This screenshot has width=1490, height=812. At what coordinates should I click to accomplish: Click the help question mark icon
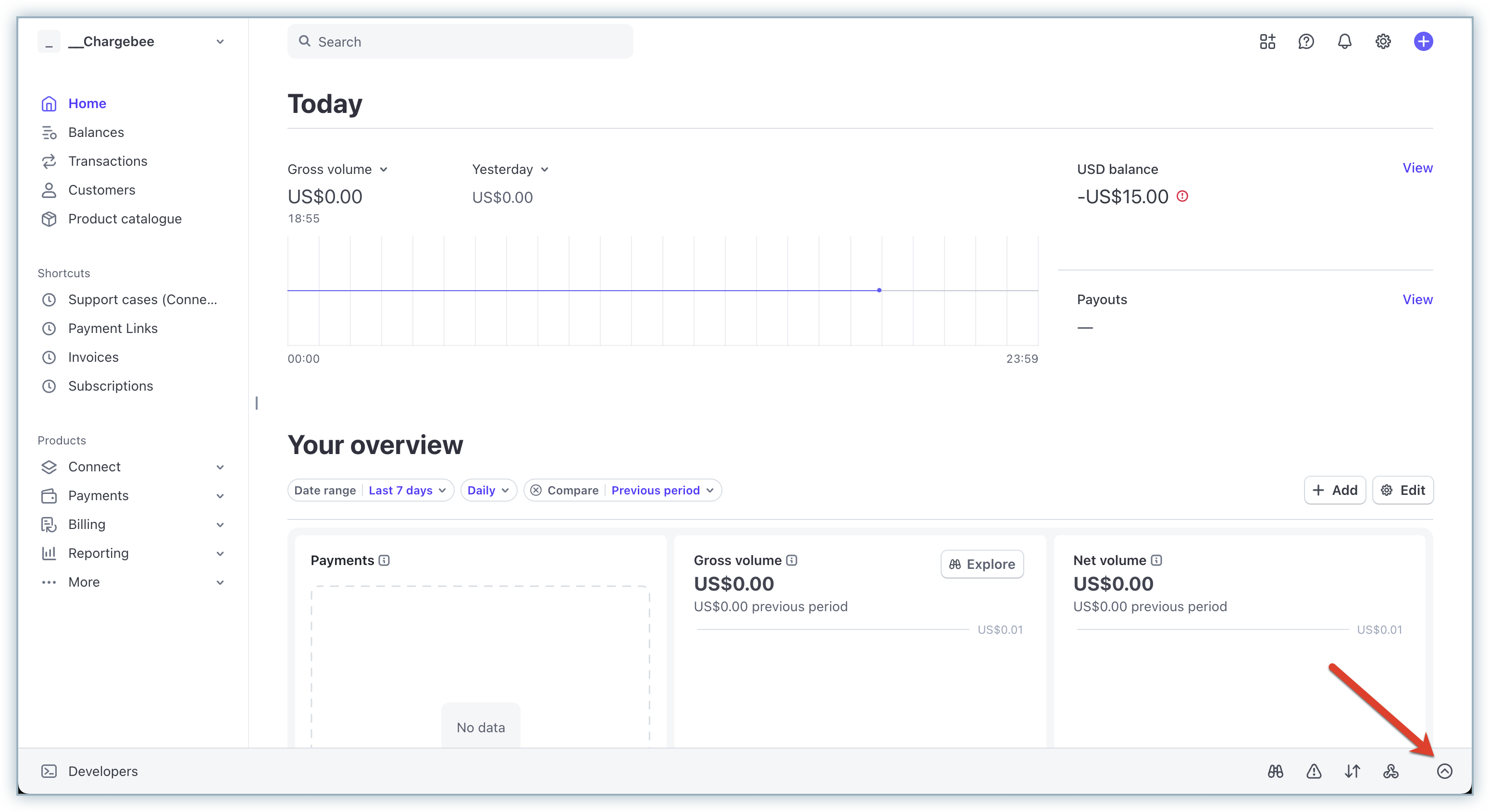(x=1306, y=42)
